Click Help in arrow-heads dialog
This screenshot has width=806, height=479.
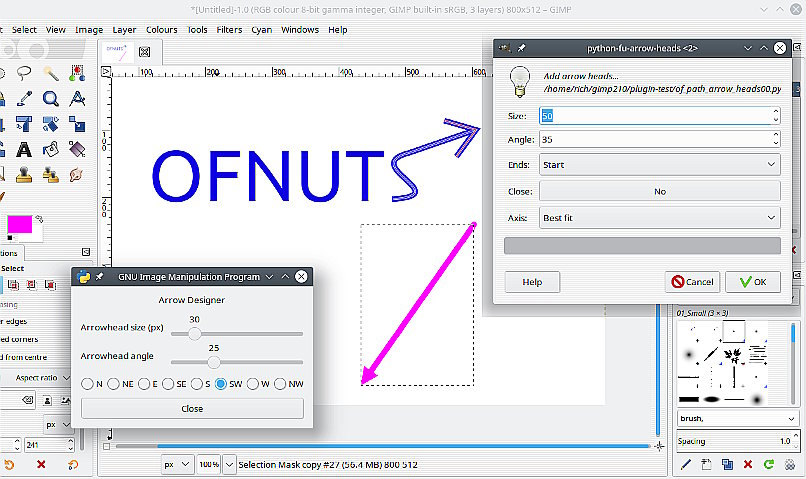[532, 282]
